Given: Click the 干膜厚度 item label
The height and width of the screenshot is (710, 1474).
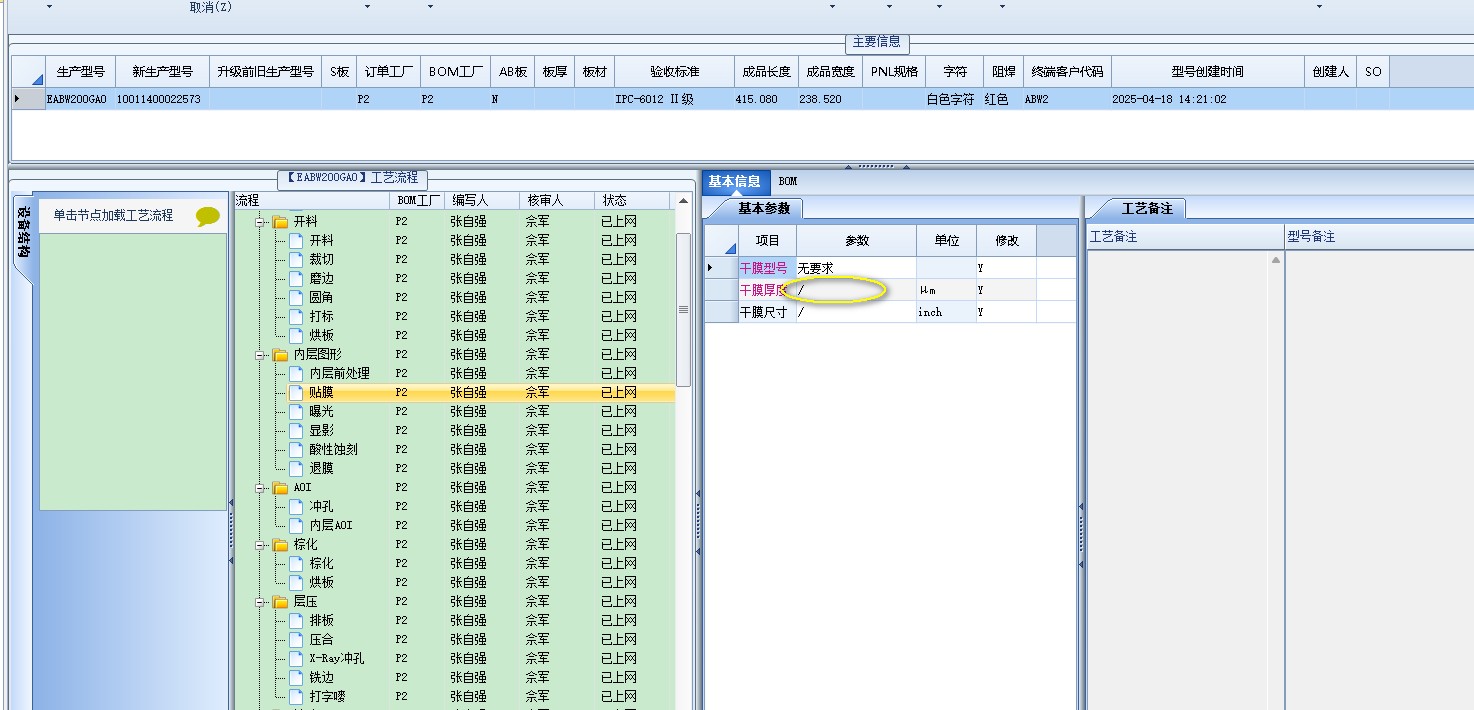Looking at the screenshot, I should click(764, 290).
